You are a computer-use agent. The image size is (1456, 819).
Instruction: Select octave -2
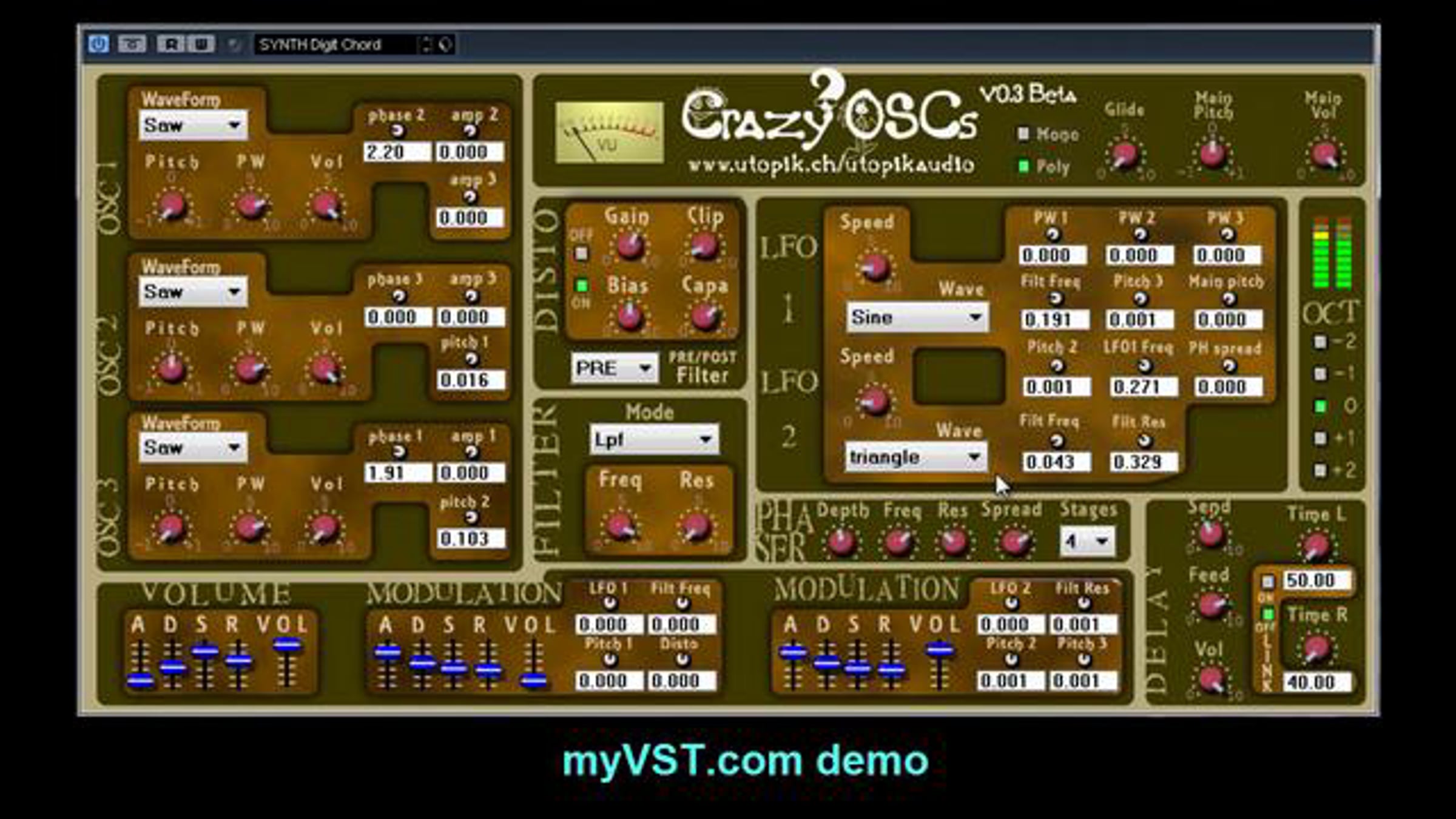click(1320, 342)
